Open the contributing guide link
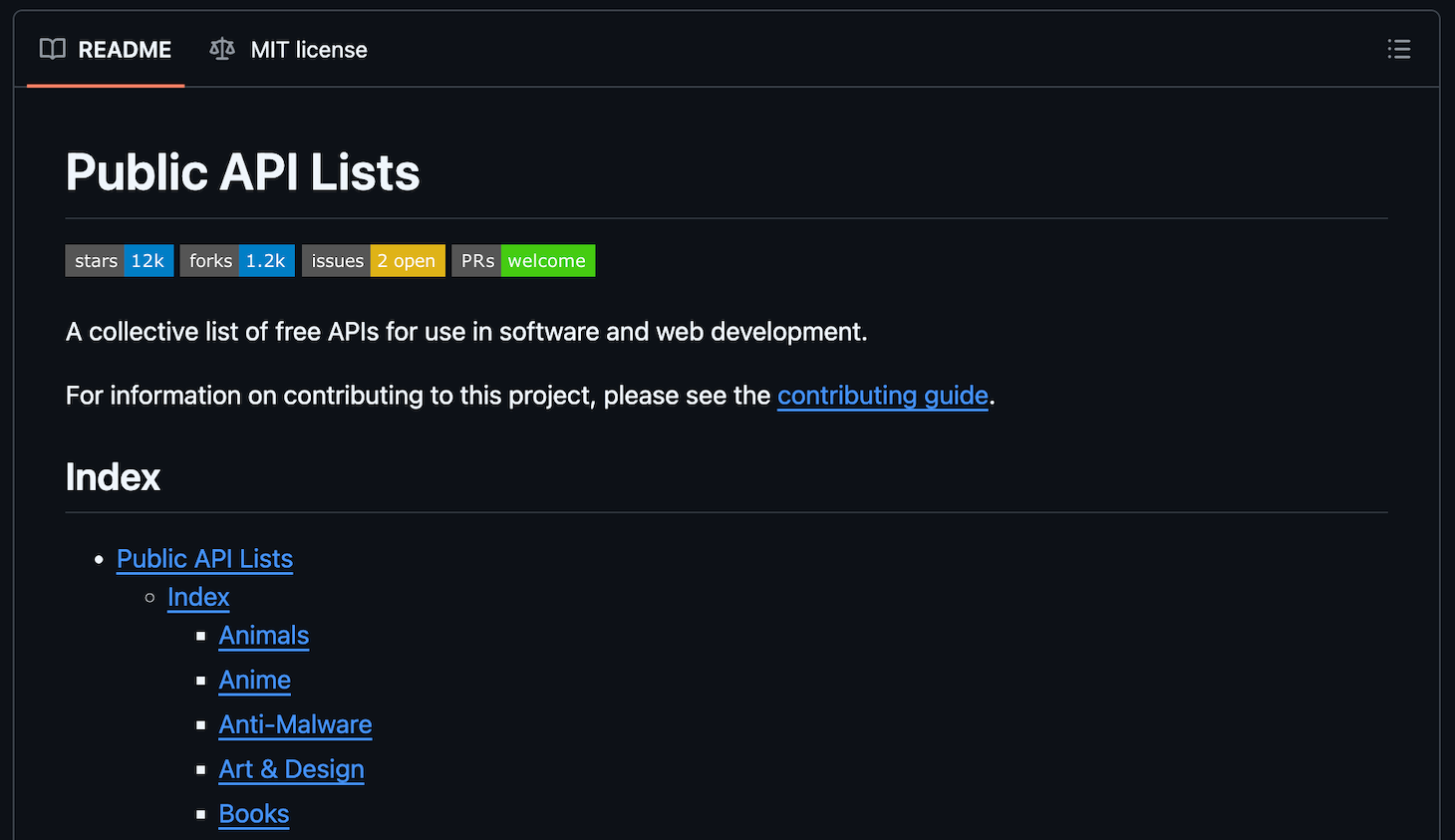This screenshot has height=840, width=1455. (882, 396)
